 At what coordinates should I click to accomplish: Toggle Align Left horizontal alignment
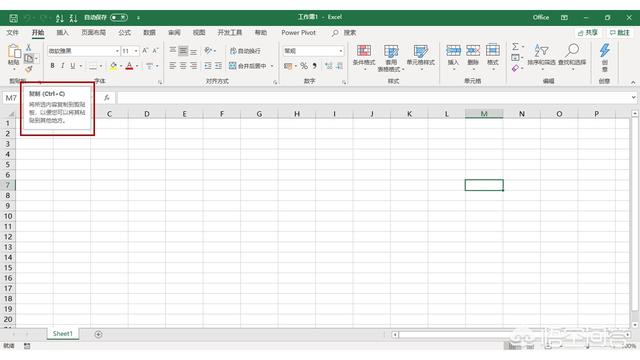(x=173, y=66)
